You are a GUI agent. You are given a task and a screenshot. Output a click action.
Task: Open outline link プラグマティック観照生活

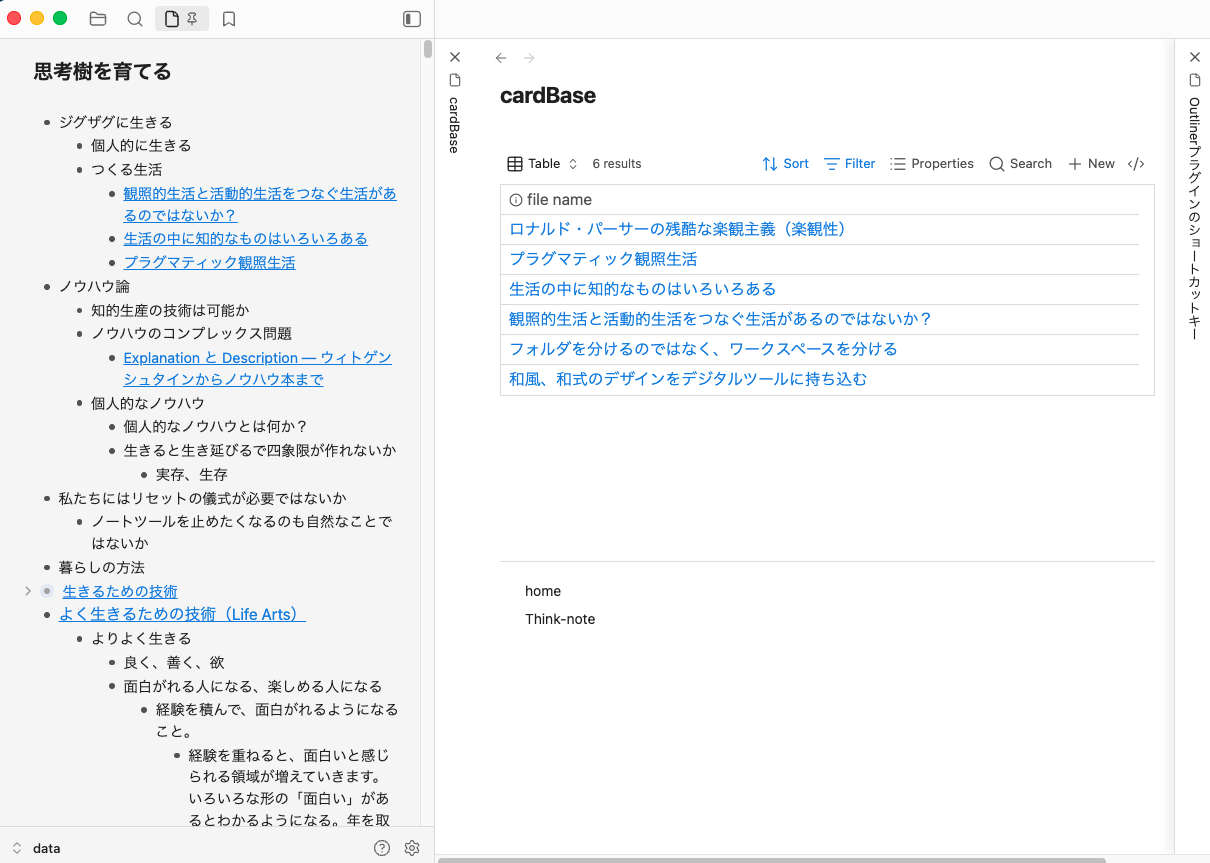pyautogui.click(x=210, y=262)
